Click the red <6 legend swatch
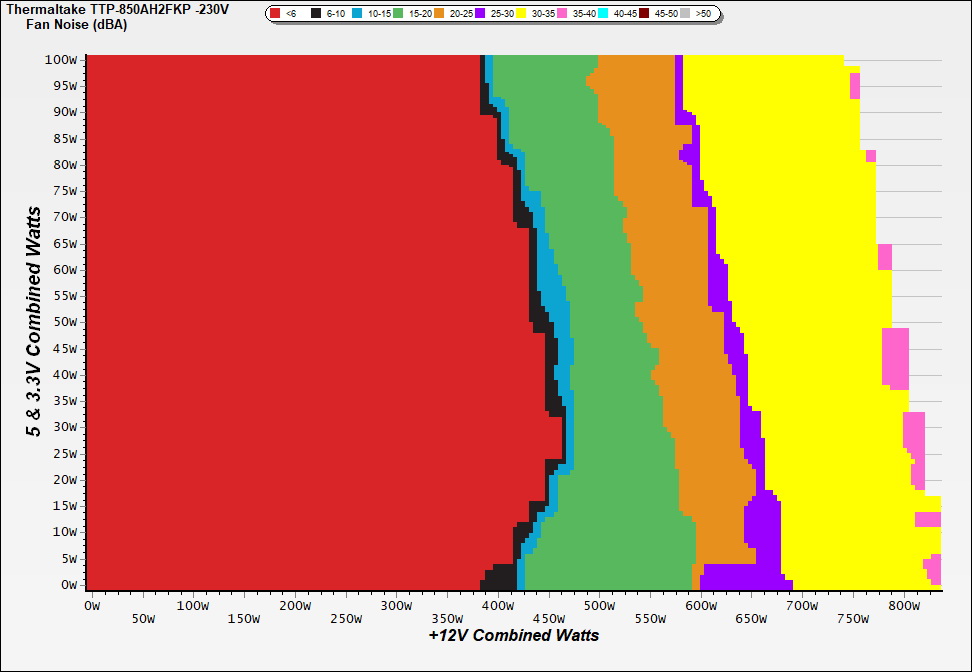972x672 pixels. (x=276, y=14)
